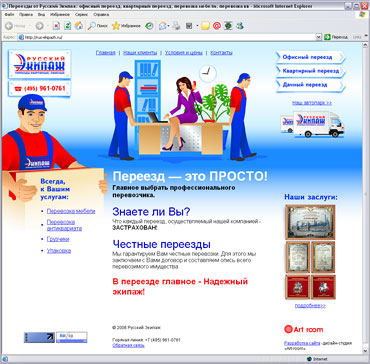Print the page with the printer icon
This screenshot has width=370, height=364.
pos(176,26)
